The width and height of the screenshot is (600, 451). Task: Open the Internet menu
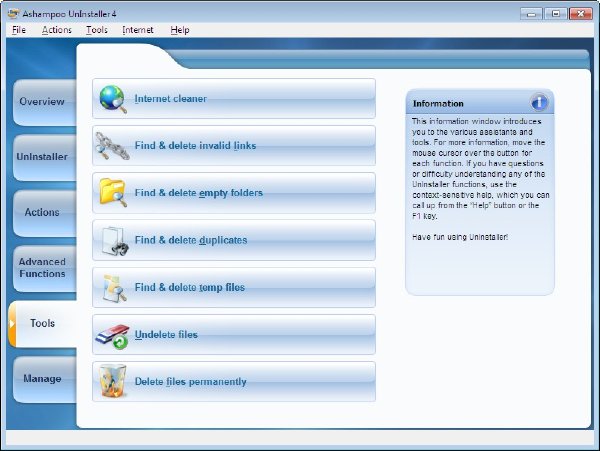click(x=138, y=30)
